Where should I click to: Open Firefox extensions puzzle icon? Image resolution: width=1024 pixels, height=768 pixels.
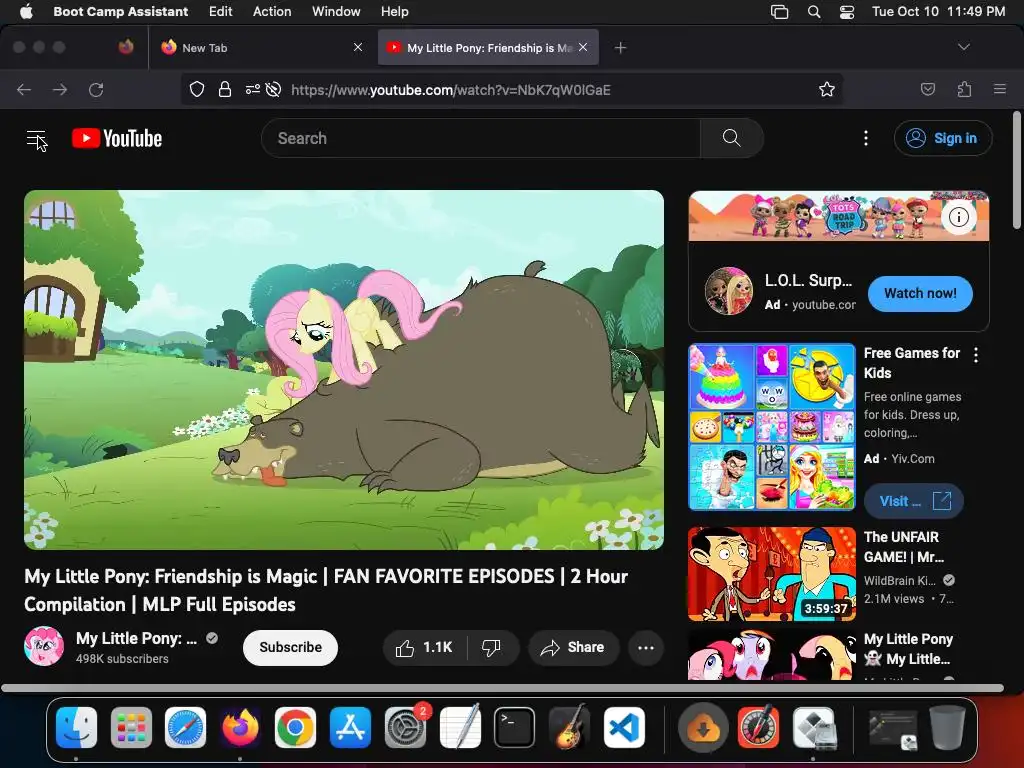(964, 89)
